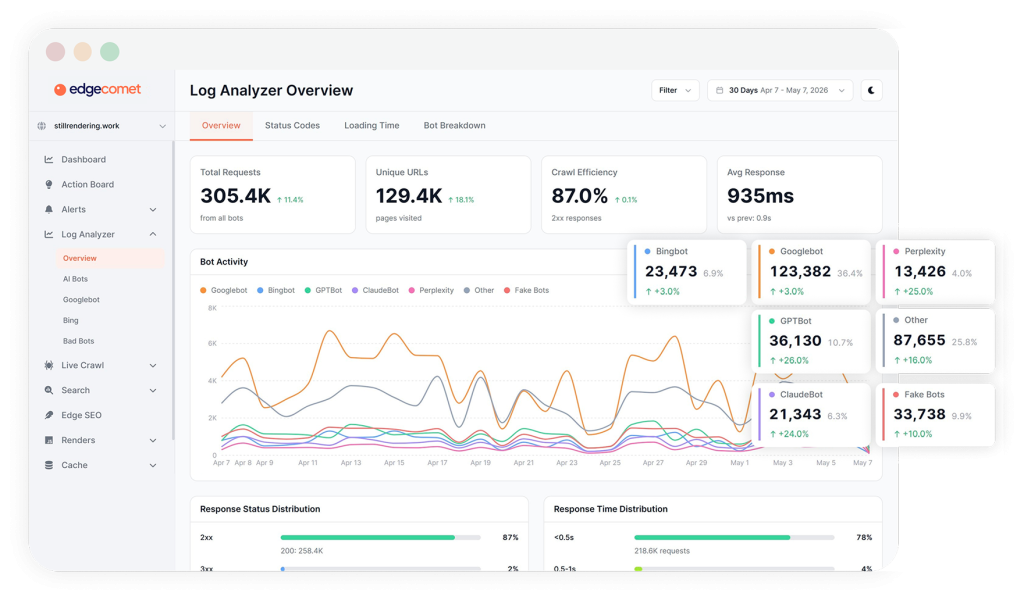1024x600 pixels.
Task: Toggle Bingbot series in chart legend
Action: 276,291
